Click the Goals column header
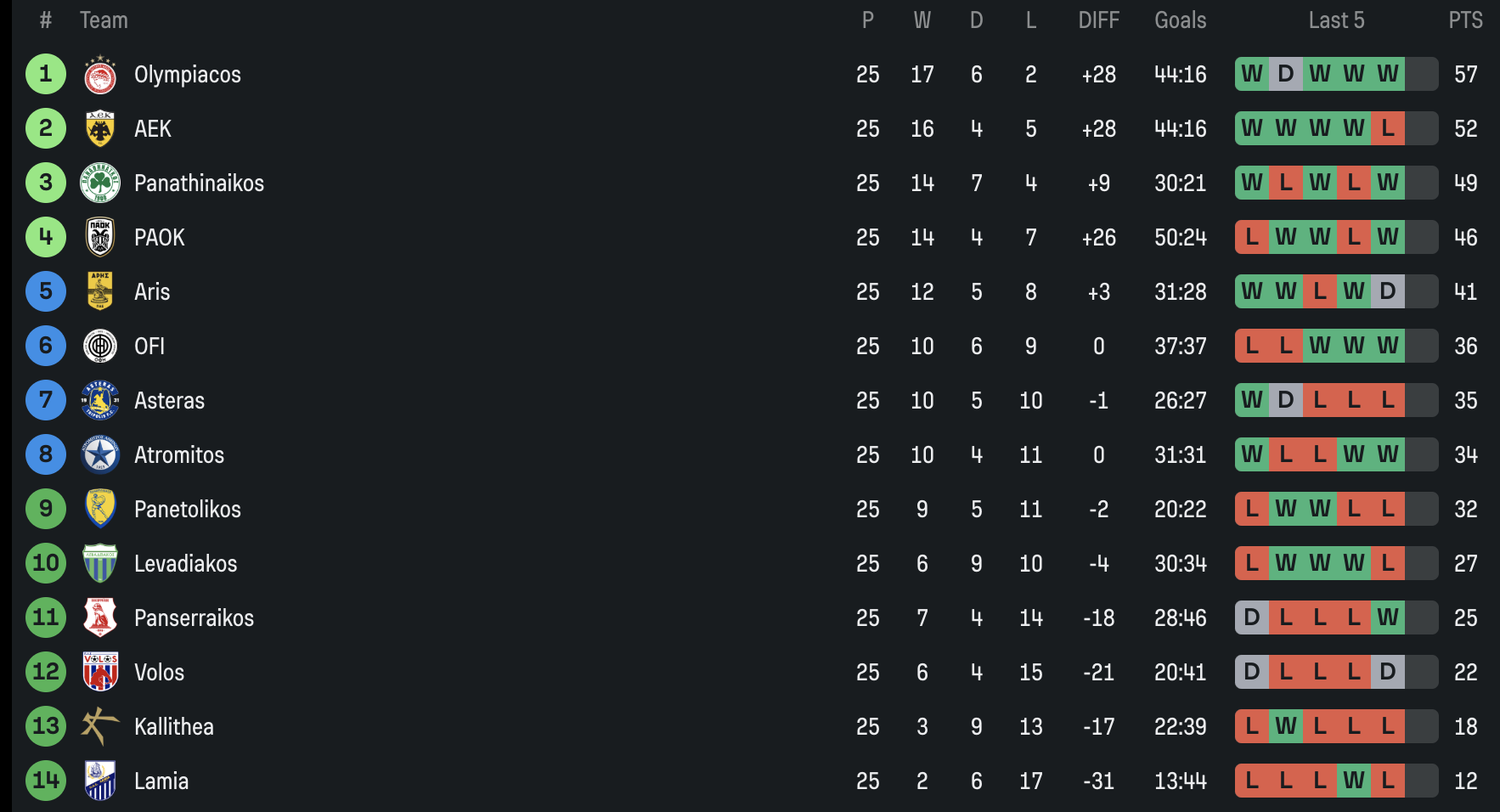 pyautogui.click(x=1180, y=20)
